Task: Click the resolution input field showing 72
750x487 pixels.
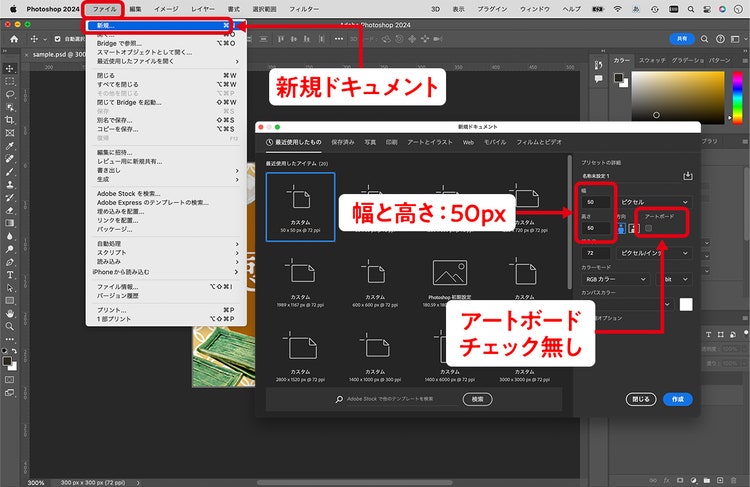Action: [596, 253]
